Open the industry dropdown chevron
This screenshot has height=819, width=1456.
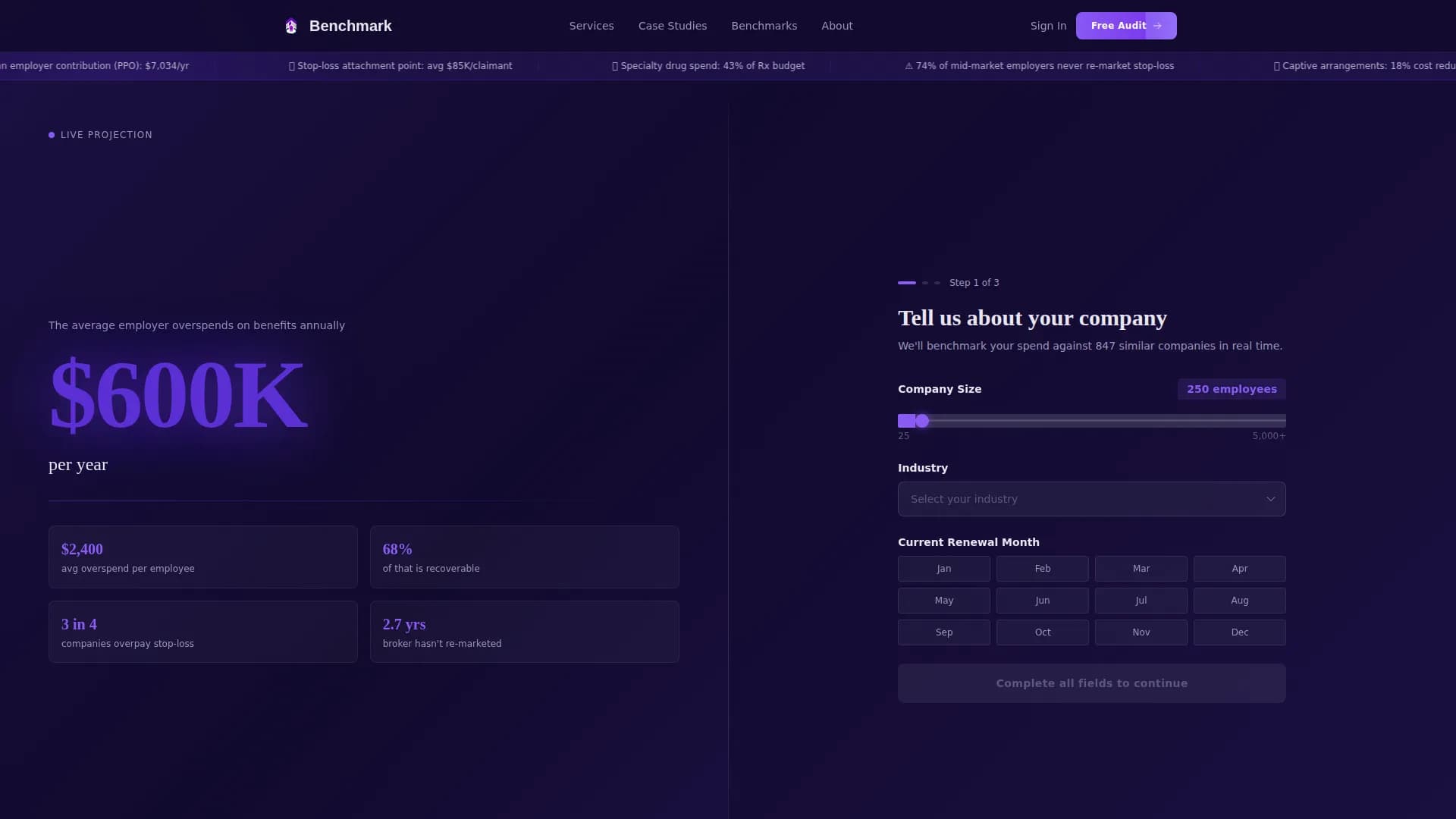(x=1271, y=499)
